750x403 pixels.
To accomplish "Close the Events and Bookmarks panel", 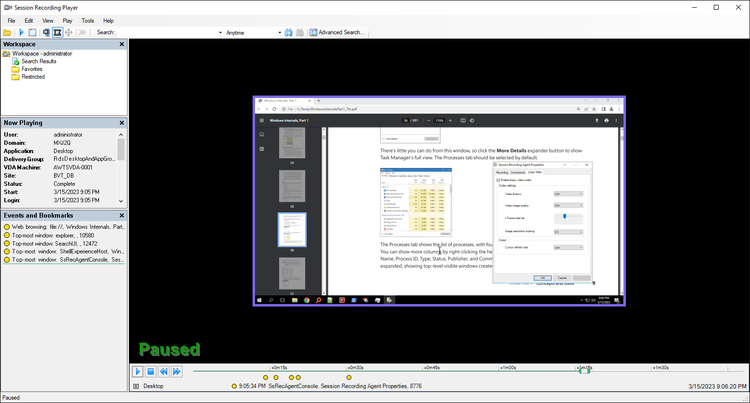I will tap(121, 216).
